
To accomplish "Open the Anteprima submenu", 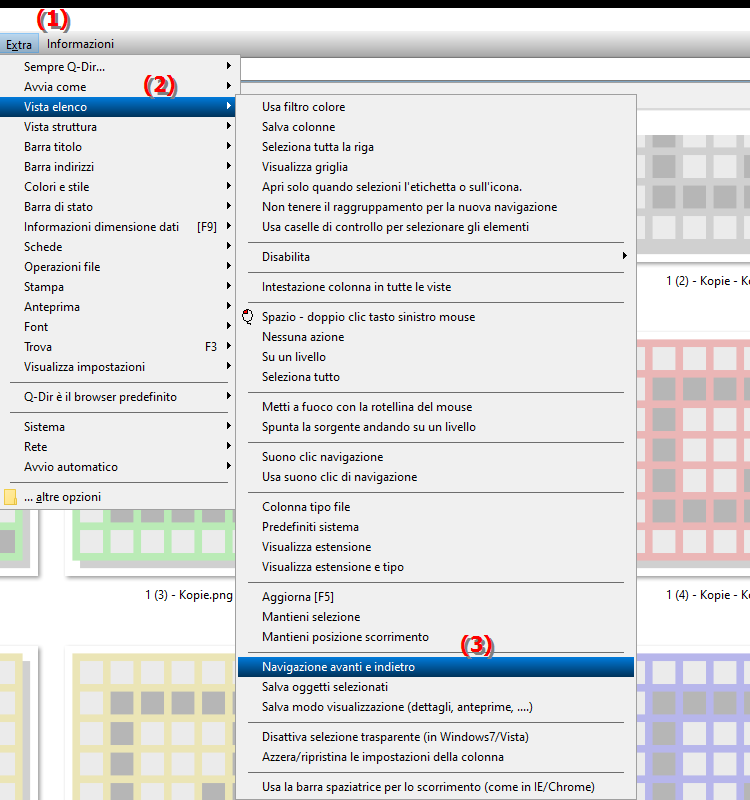I will tap(117, 307).
